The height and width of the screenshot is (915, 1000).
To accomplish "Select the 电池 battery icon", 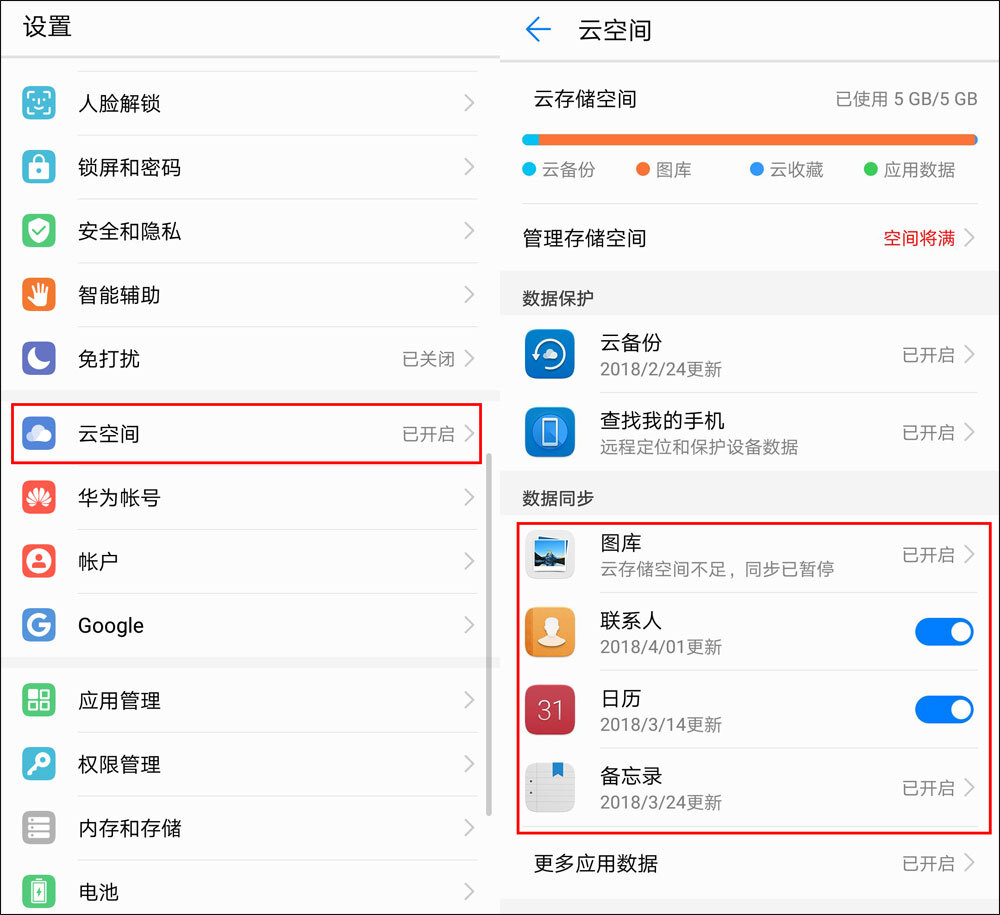I will click(37, 889).
